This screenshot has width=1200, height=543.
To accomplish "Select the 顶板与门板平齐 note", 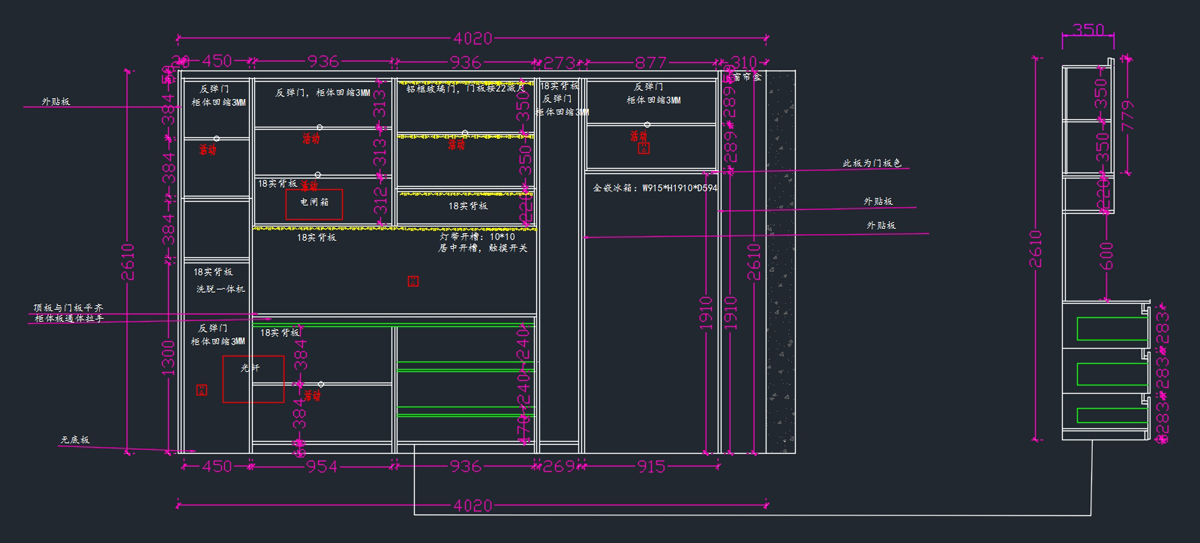I will (69, 308).
